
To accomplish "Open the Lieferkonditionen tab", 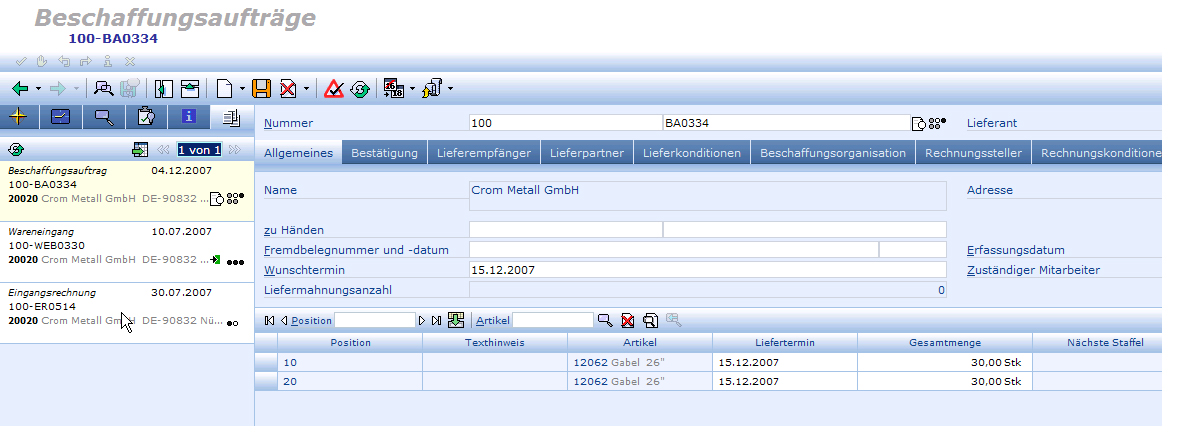I will (691, 153).
